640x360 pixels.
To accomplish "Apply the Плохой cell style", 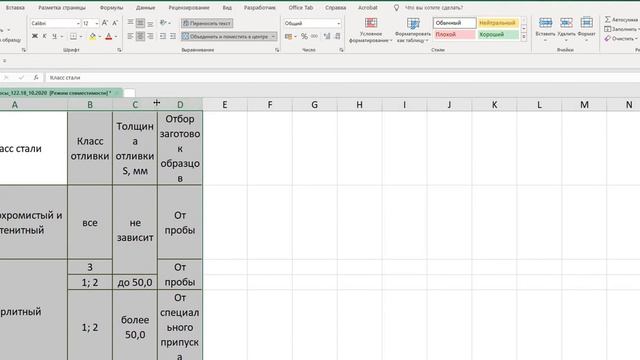I will pyautogui.click(x=454, y=35).
